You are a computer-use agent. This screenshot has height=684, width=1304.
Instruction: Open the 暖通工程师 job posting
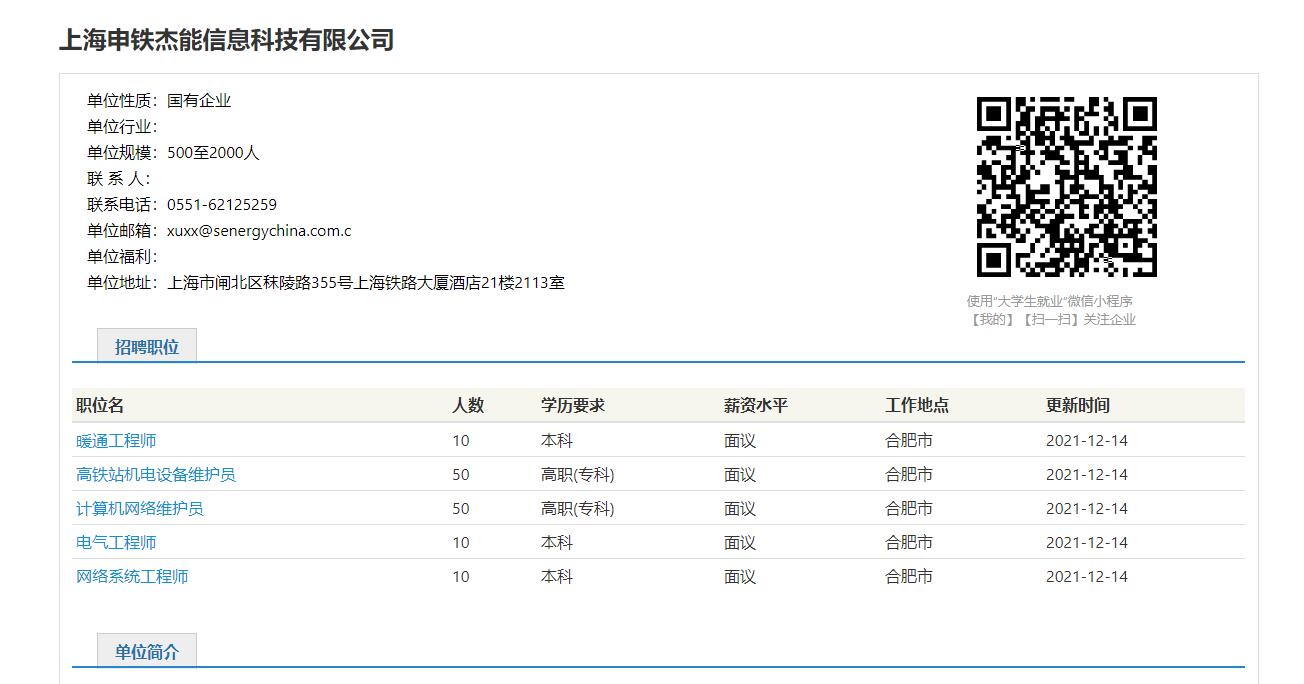point(116,441)
